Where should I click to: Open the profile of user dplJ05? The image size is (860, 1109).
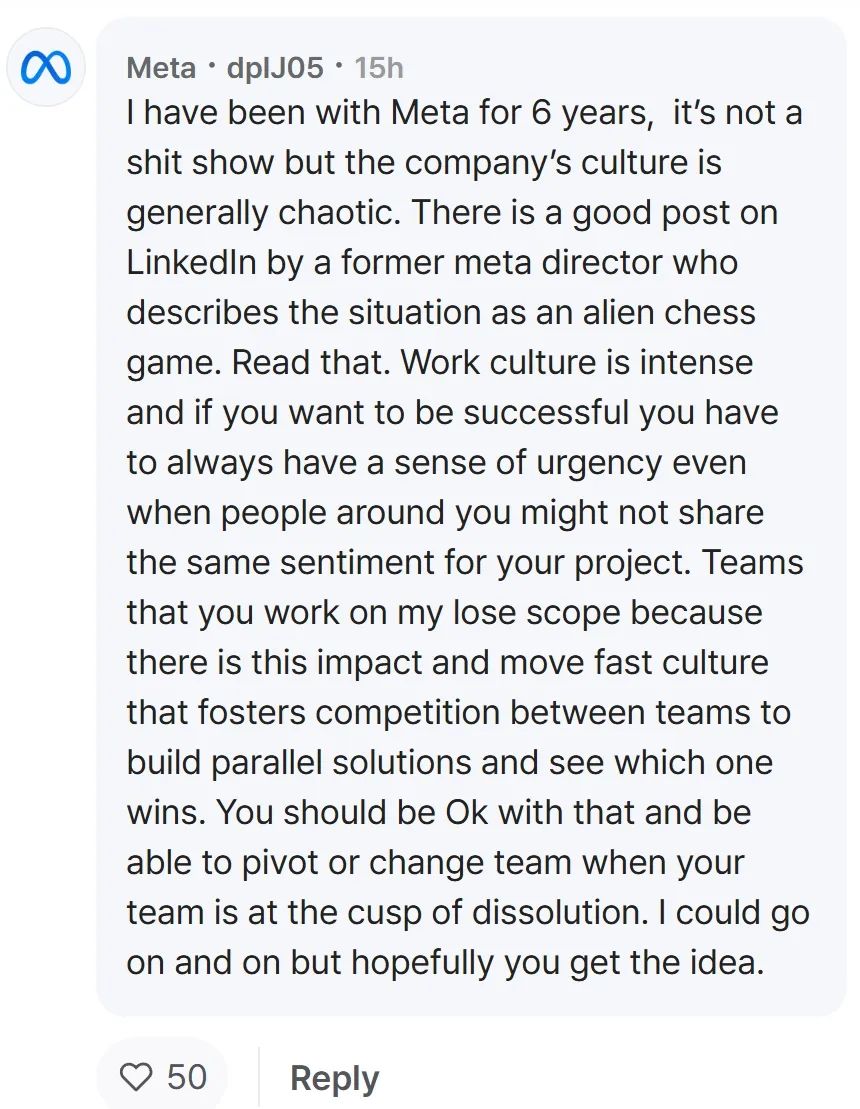click(x=275, y=68)
